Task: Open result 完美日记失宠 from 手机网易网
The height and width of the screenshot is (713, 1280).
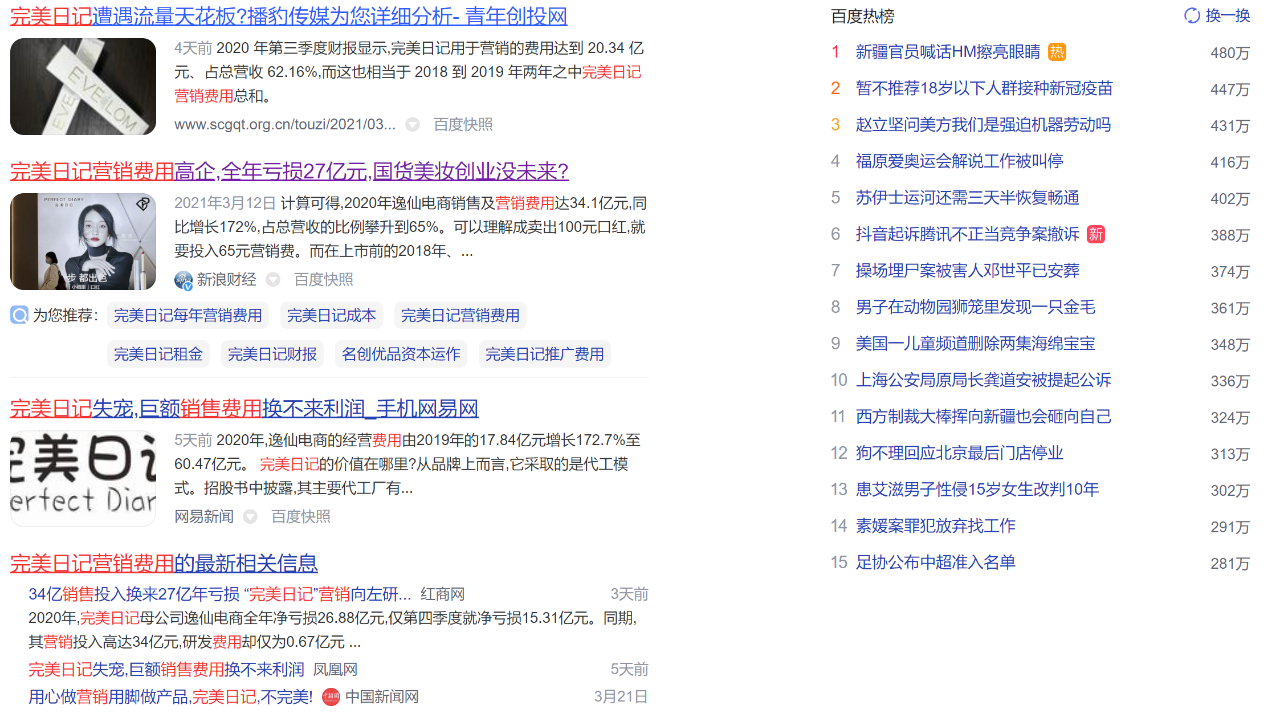Action: (x=244, y=408)
